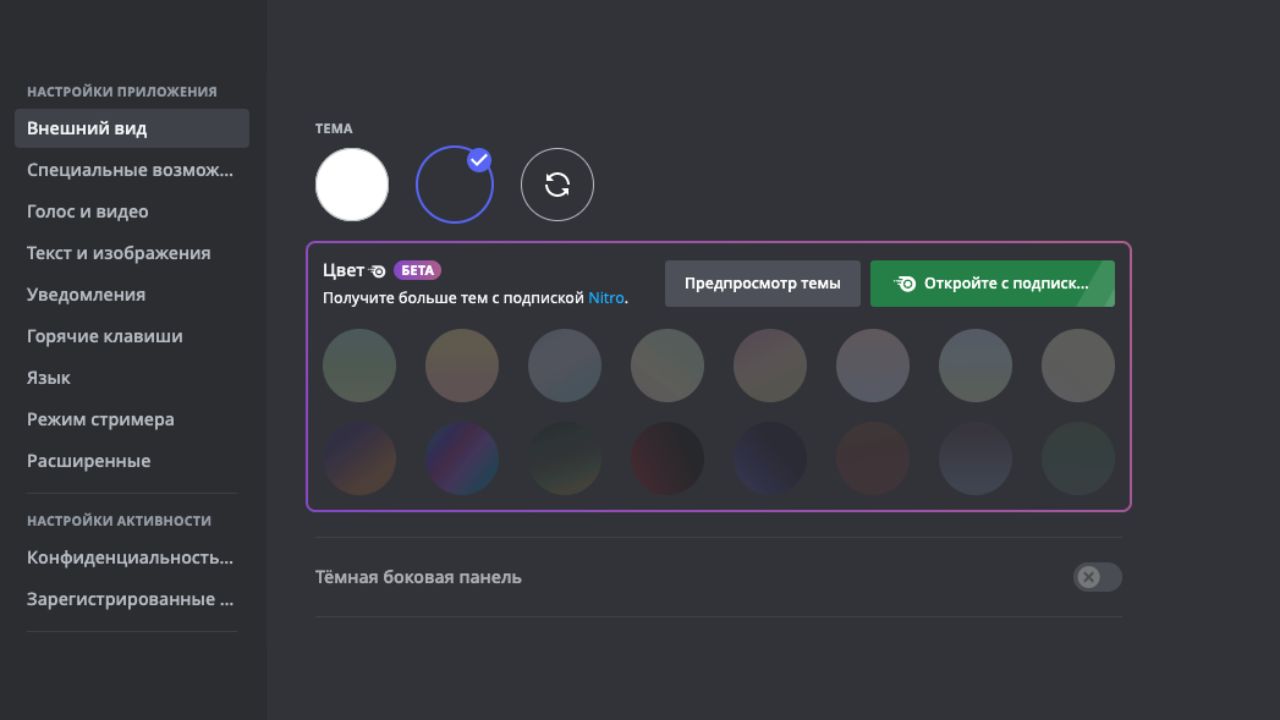This screenshot has height=720, width=1280.
Task: Open Внешний вид settings
Action: coord(132,128)
